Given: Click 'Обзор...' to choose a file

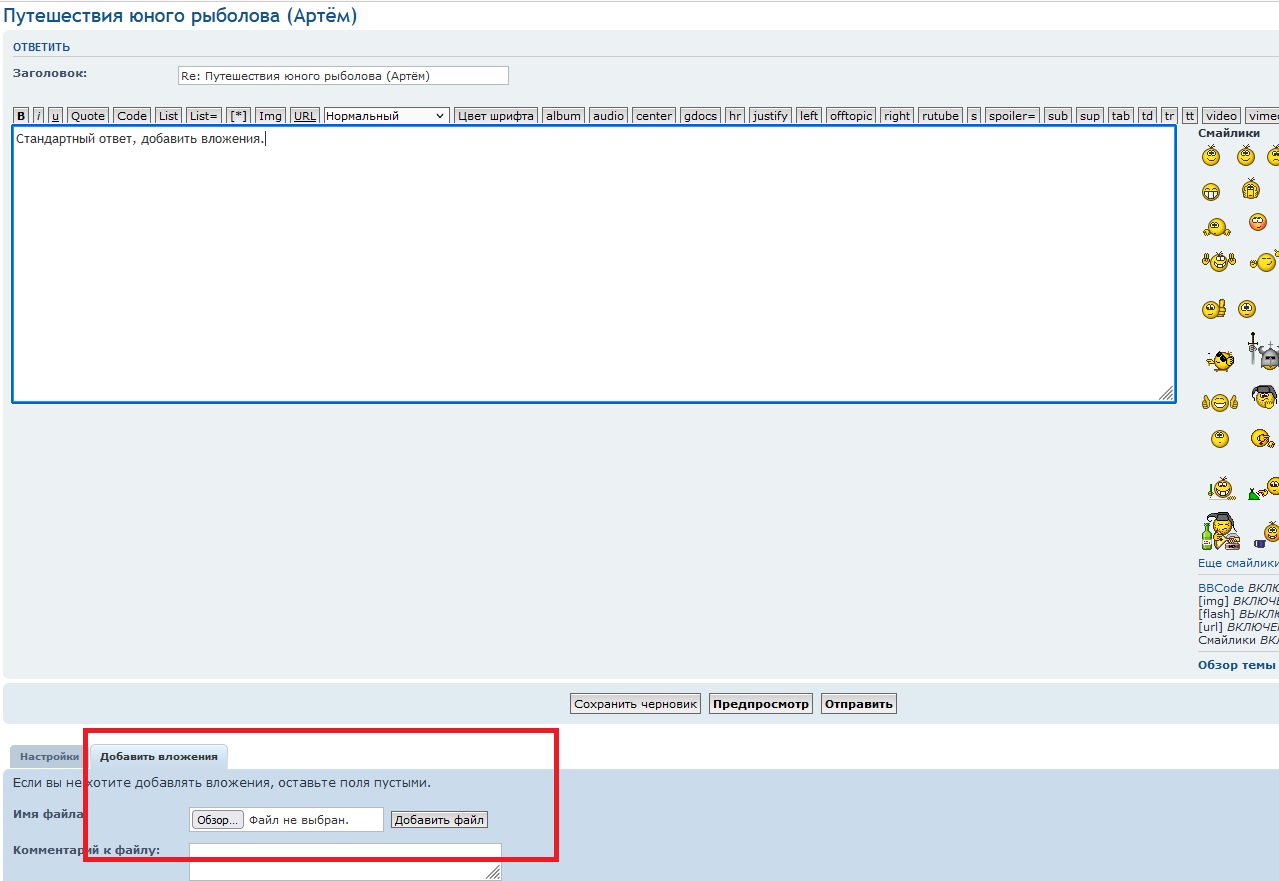Looking at the screenshot, I should click(217, 820).
